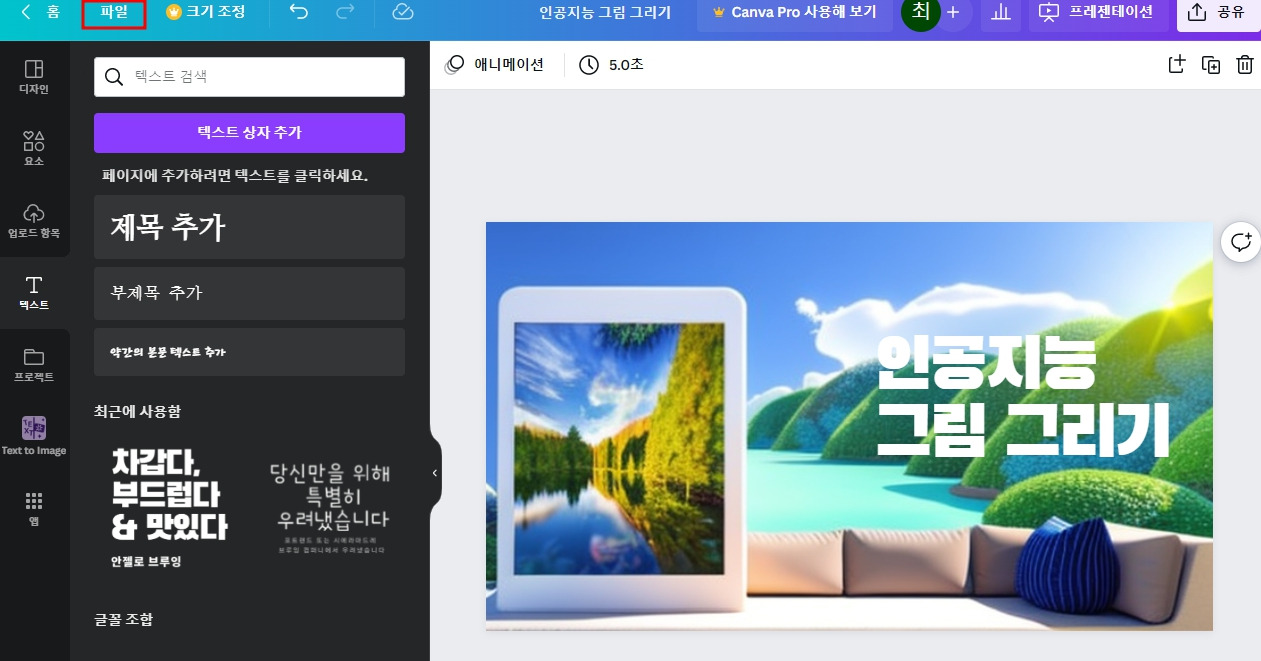The width and height of the screenshot is (1261, 661).
Task: Collapse the side panel with arrow handle
Action: click(435, 473)
